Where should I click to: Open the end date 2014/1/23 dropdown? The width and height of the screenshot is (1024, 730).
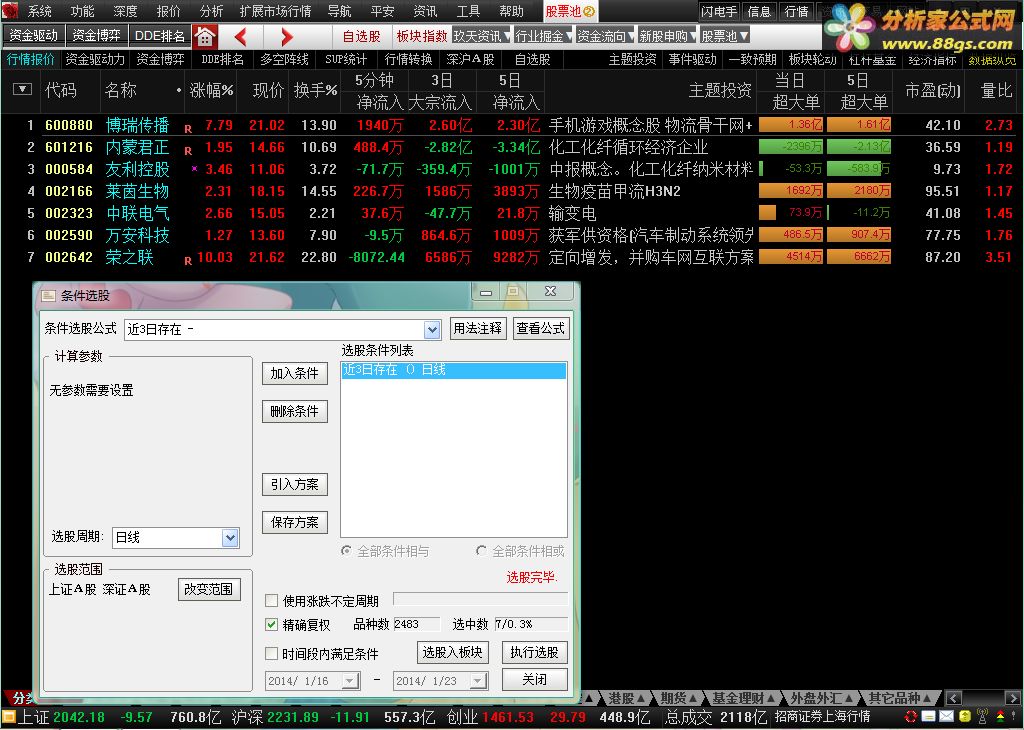(x=478, y=681)
